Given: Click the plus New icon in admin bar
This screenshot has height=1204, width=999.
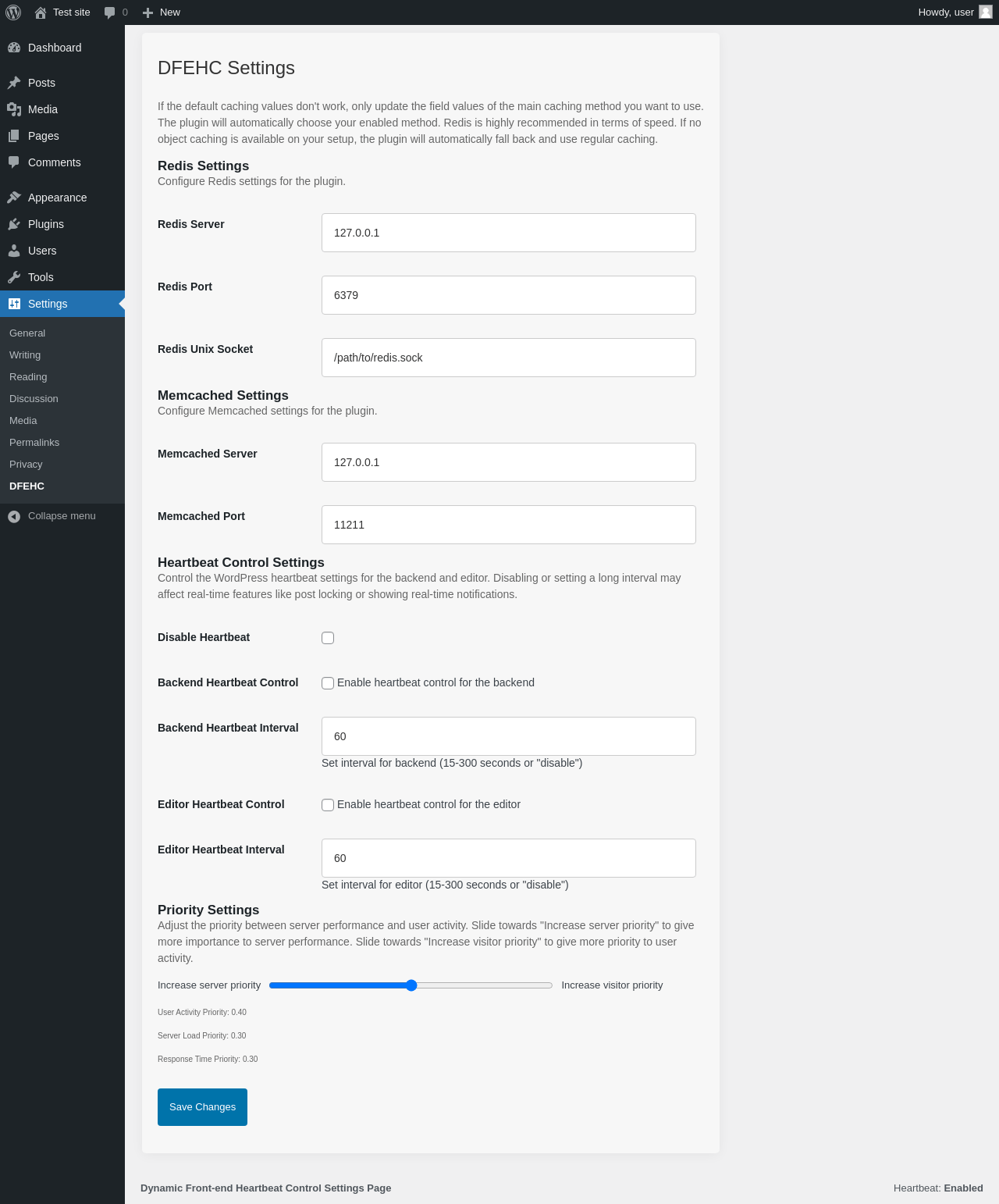Looking at the screenshot, I should (148, 12).
